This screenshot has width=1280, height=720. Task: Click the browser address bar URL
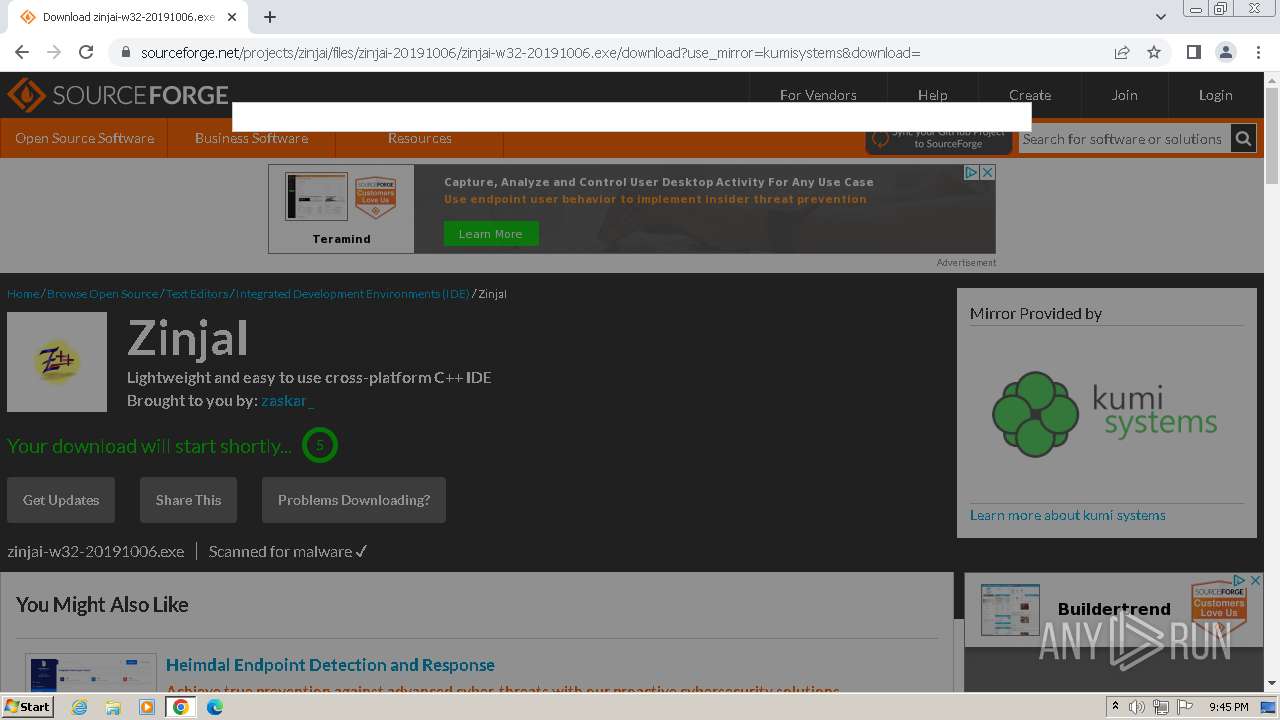point(530,52)
